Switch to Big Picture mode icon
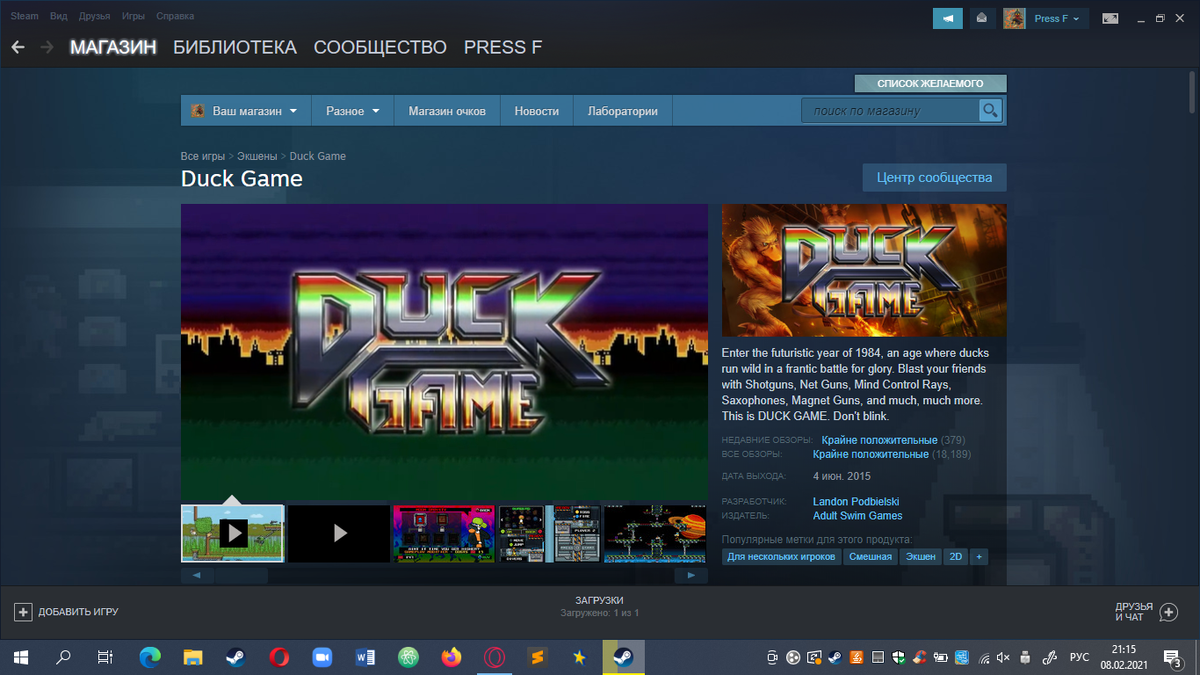Image resolution: width=1200 pixels, height=675 pixels. tap(1110, 18)
